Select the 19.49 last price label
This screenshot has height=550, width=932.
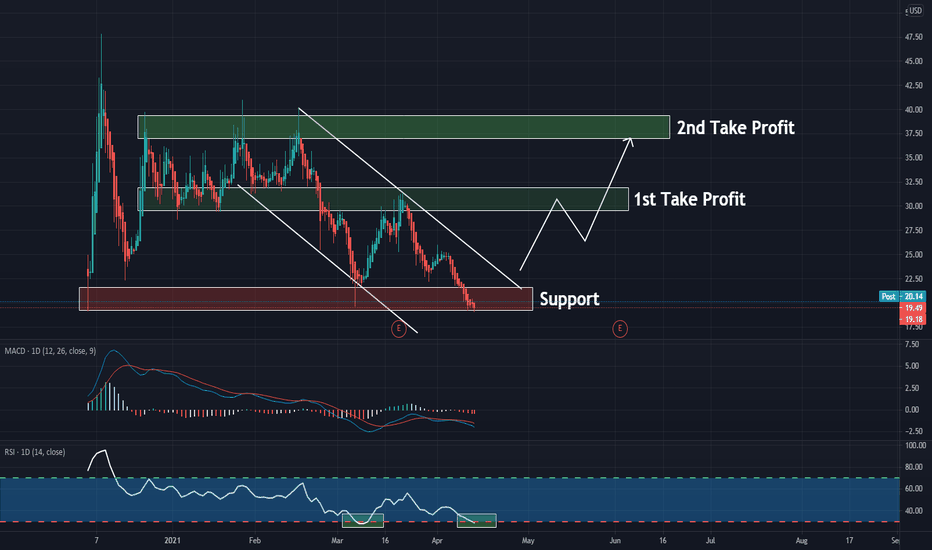pos(913,308)
